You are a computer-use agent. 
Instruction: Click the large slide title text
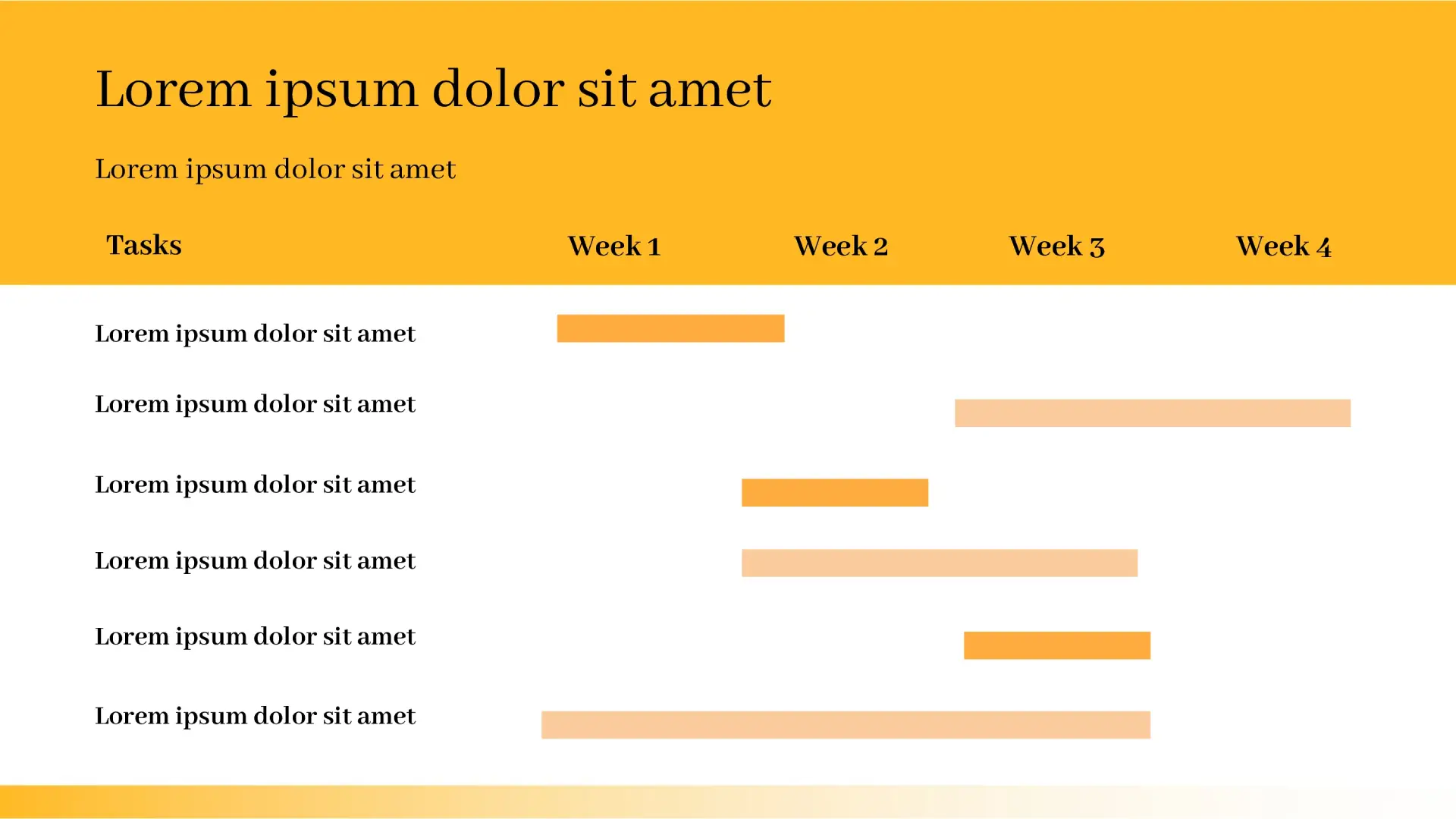[x=433, y=90]
